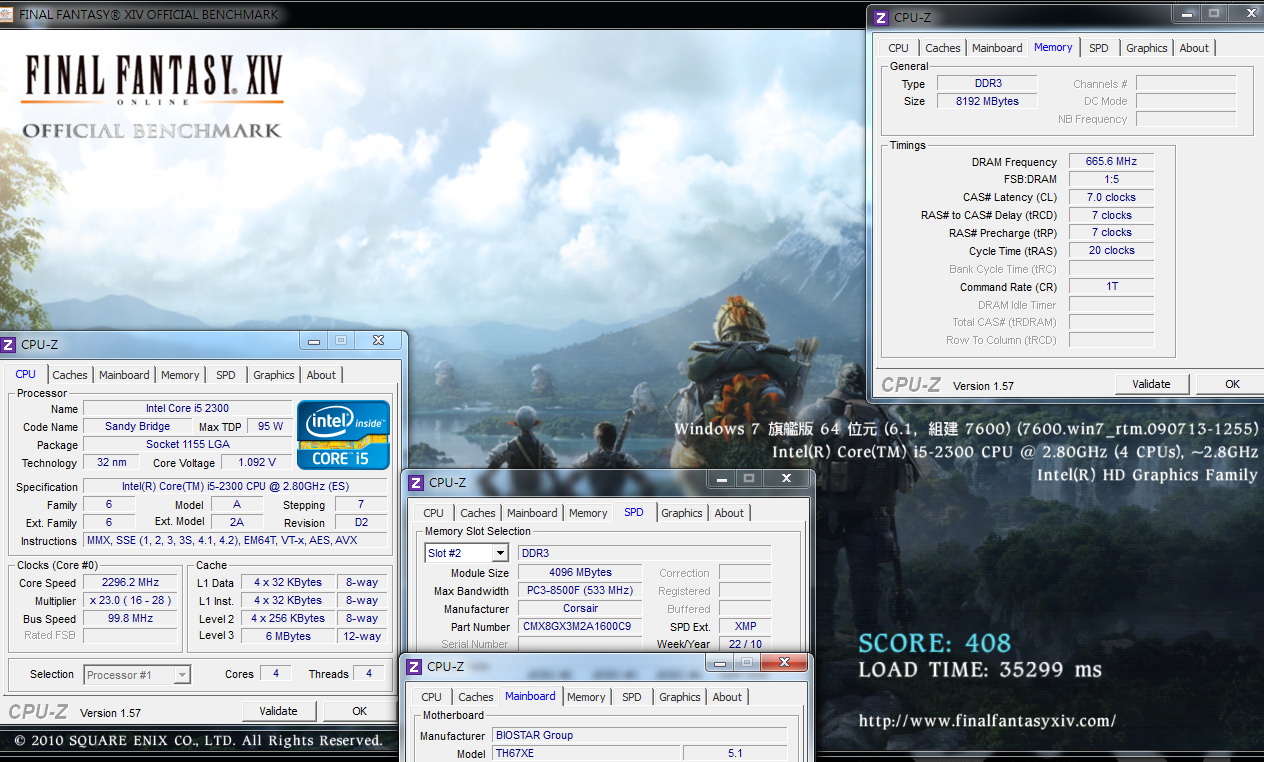
Task: Open Graphics tab in the SPD window
Action: tap(682, 513)
